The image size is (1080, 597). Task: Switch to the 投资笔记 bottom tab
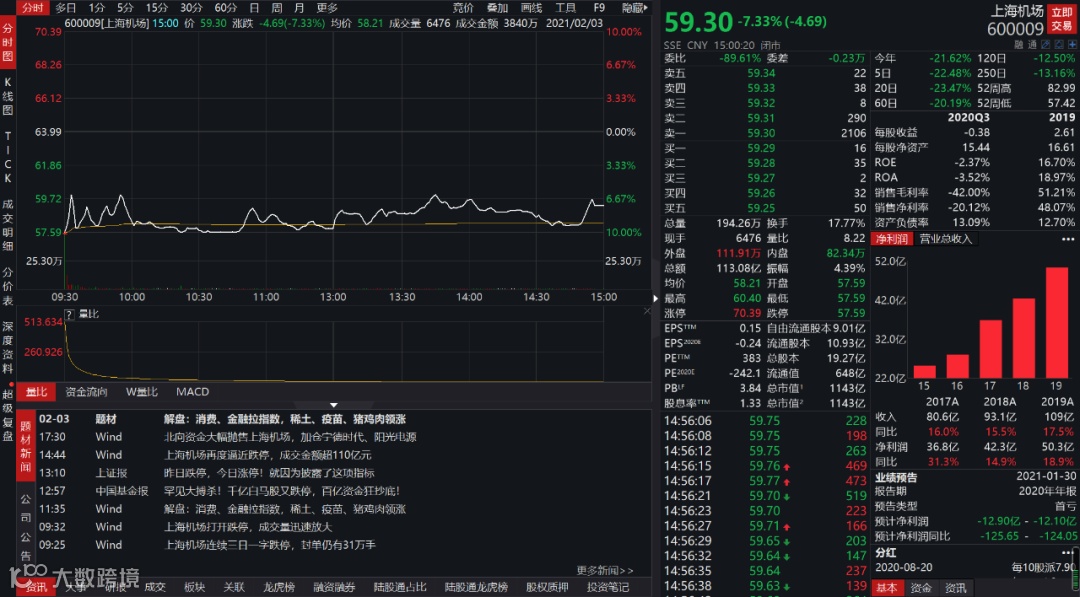click(608, 587)
